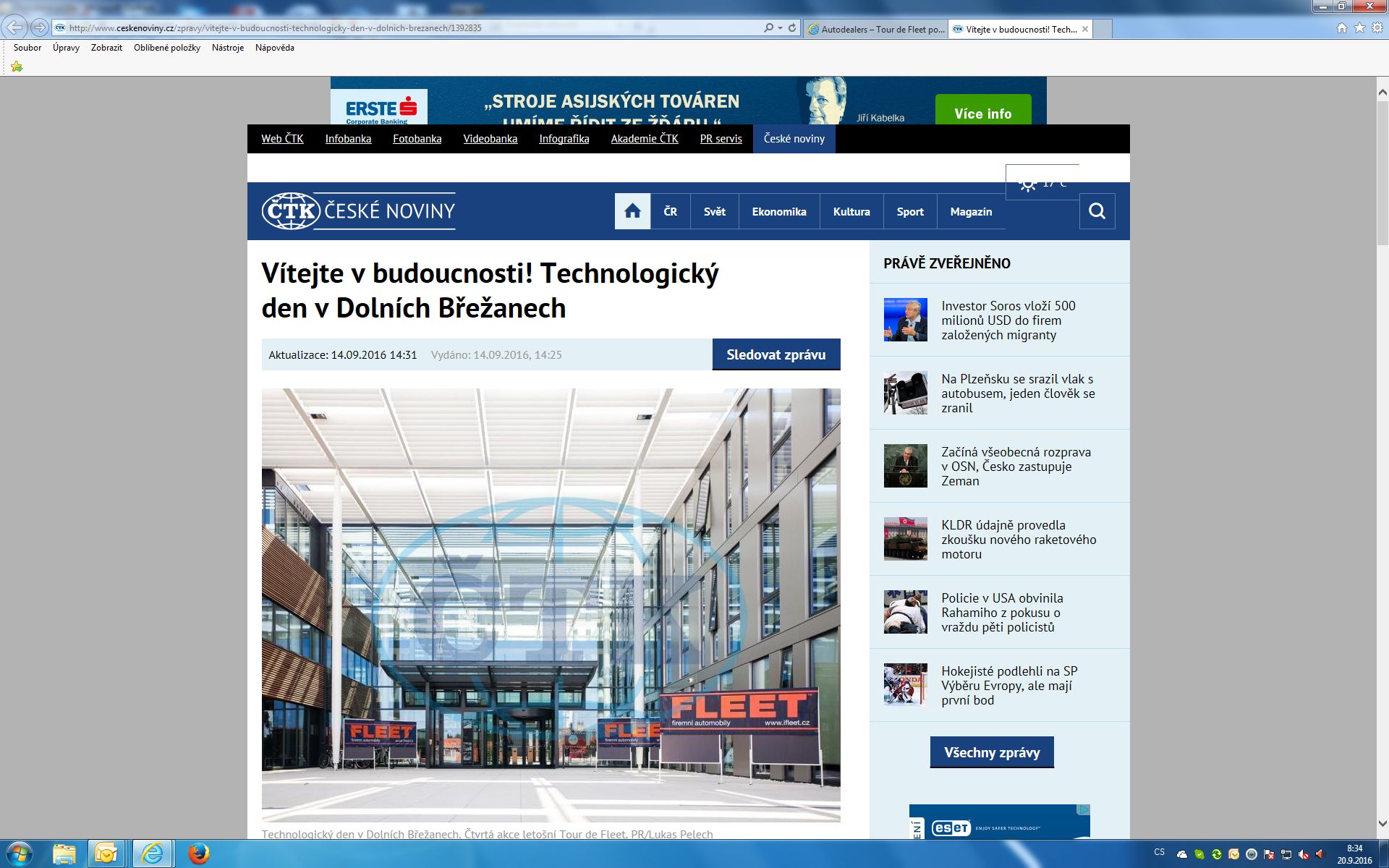Open the browser Tools gear icon
Viewport: 1389px width, 868px height.
tap(1377, 27)
